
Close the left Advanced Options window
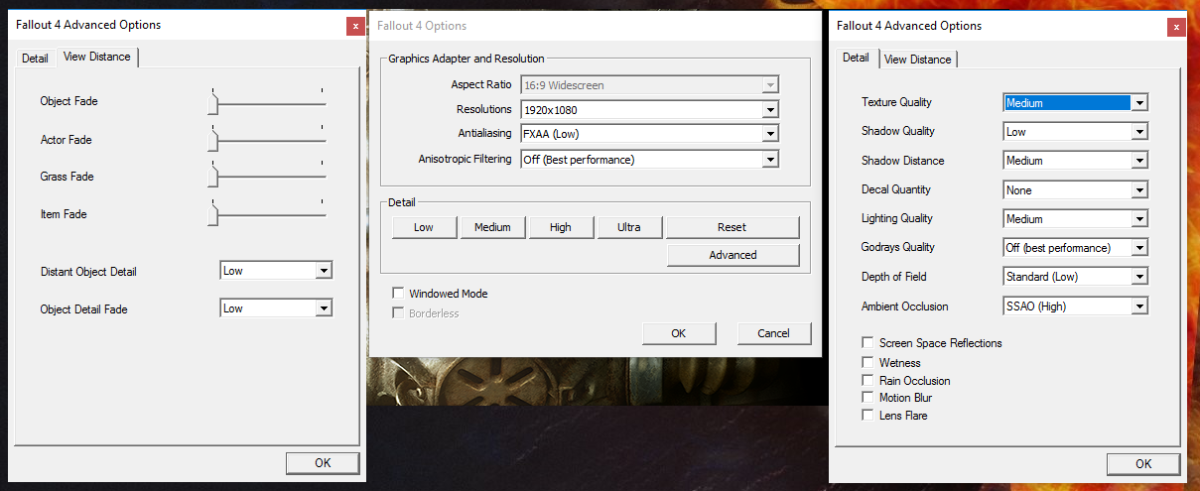[355, 27]
